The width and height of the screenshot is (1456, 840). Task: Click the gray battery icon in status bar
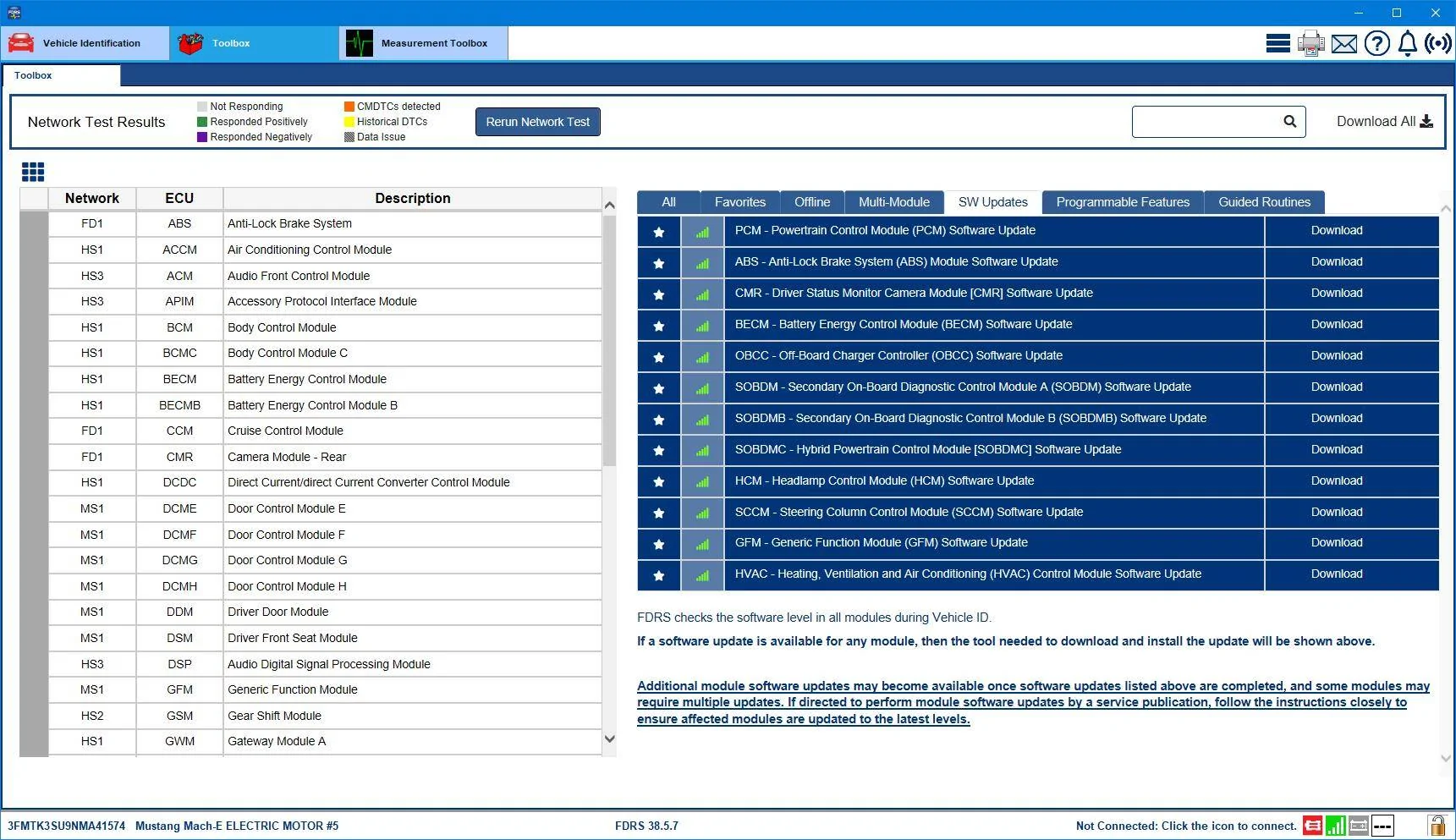tap(1359, 826)
